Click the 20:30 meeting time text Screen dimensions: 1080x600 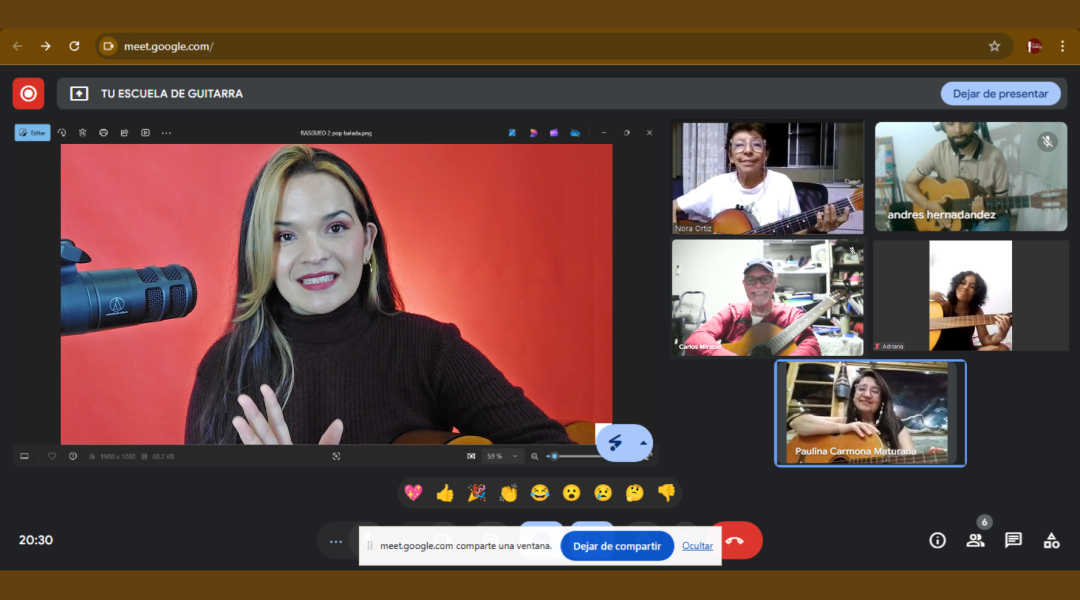coord(36,540)
